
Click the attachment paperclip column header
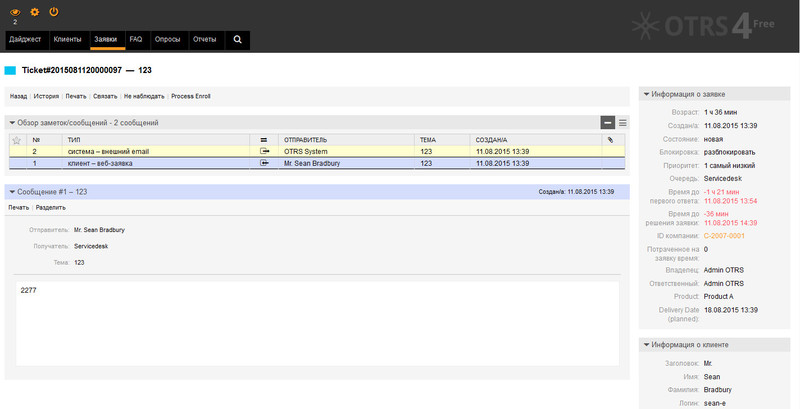point(610,140)
